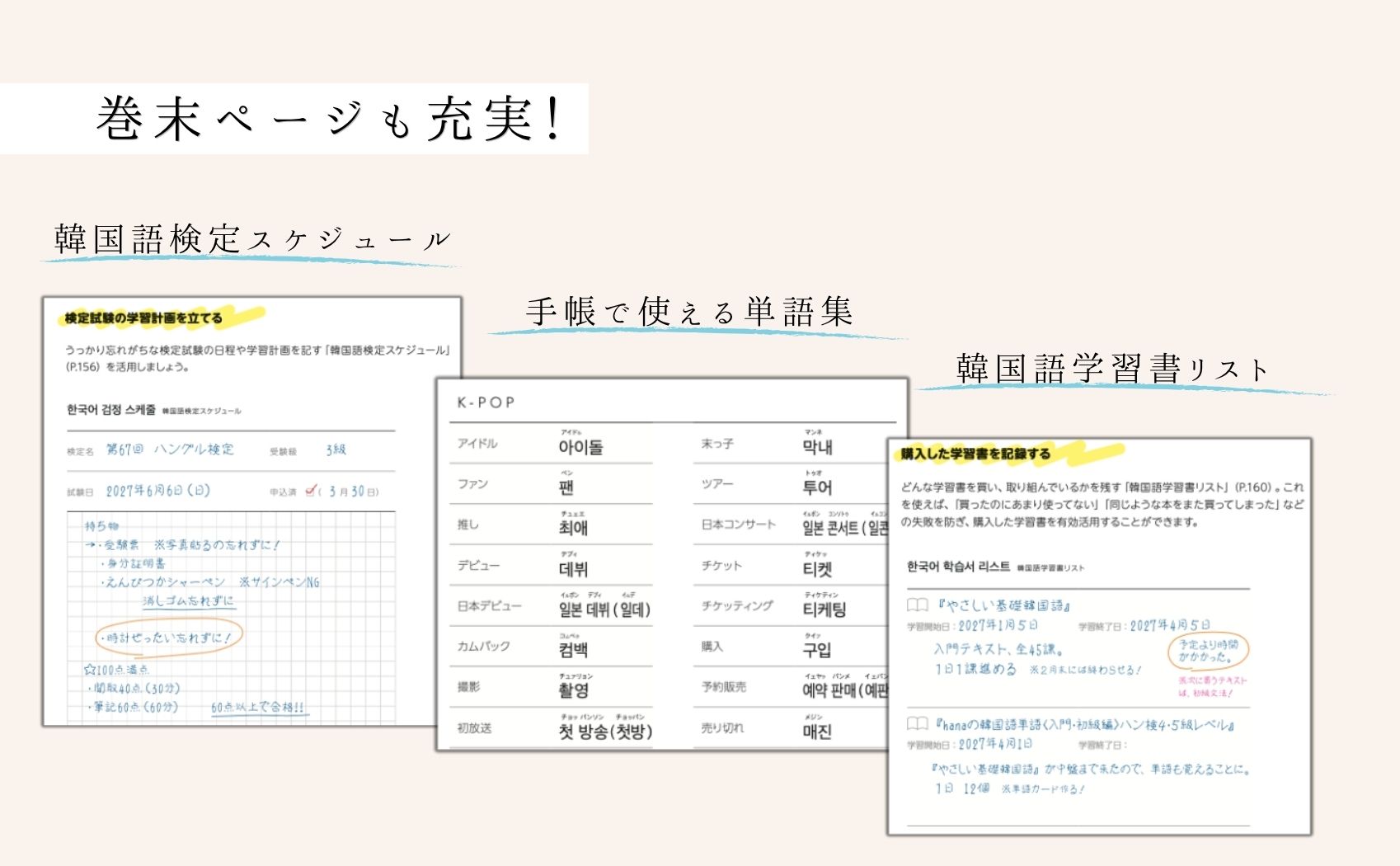Click the Japanese word 末っ子
This screenshot has width=1400, height=866.
tap(717, 444)
